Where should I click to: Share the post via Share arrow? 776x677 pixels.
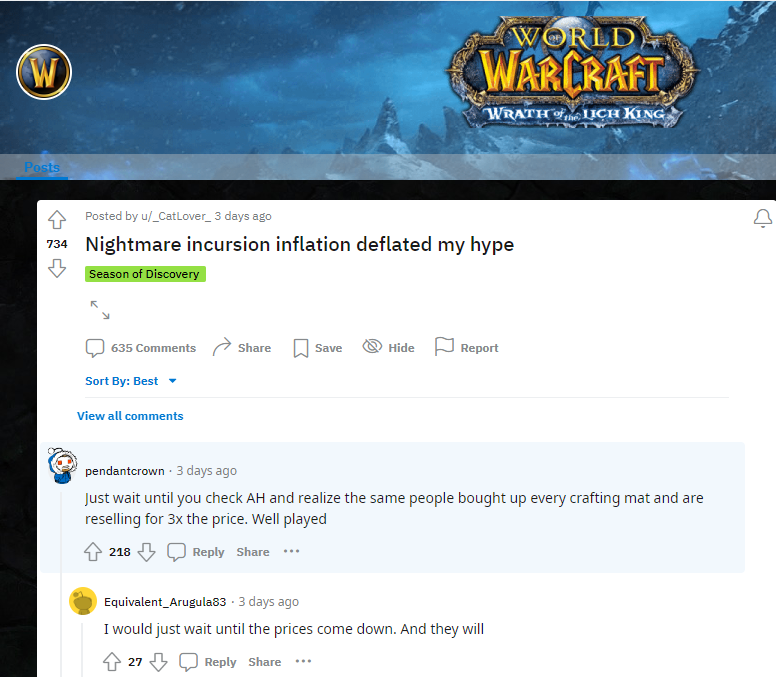242,348
